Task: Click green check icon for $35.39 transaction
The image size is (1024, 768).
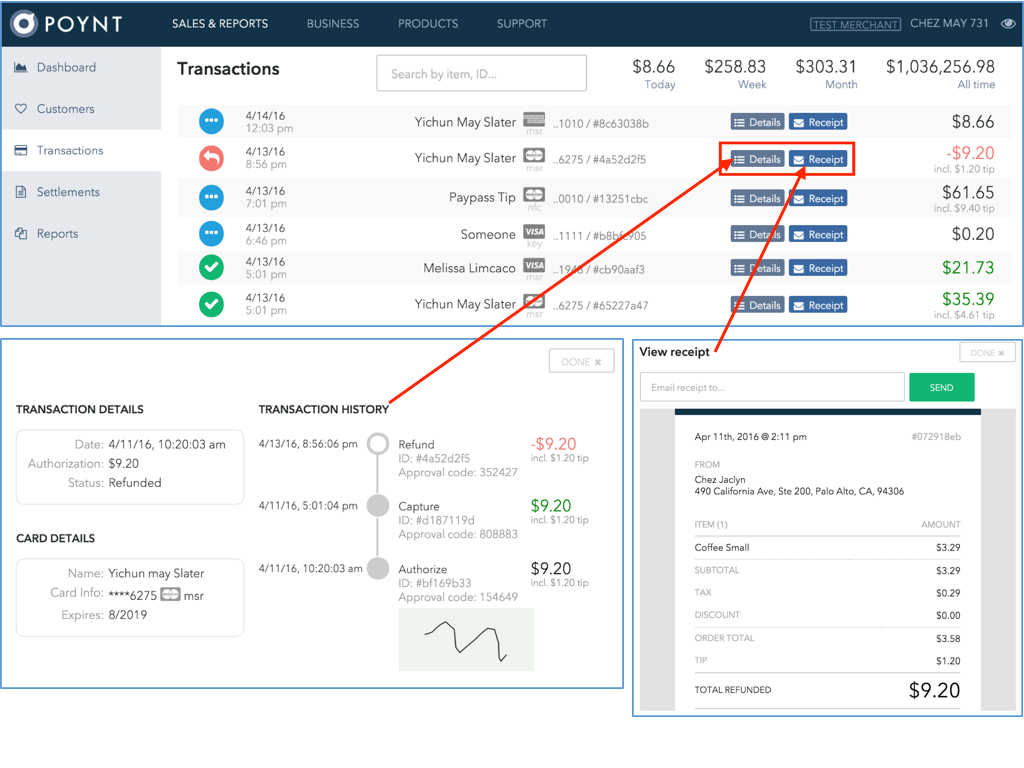Action: (211, 304)
